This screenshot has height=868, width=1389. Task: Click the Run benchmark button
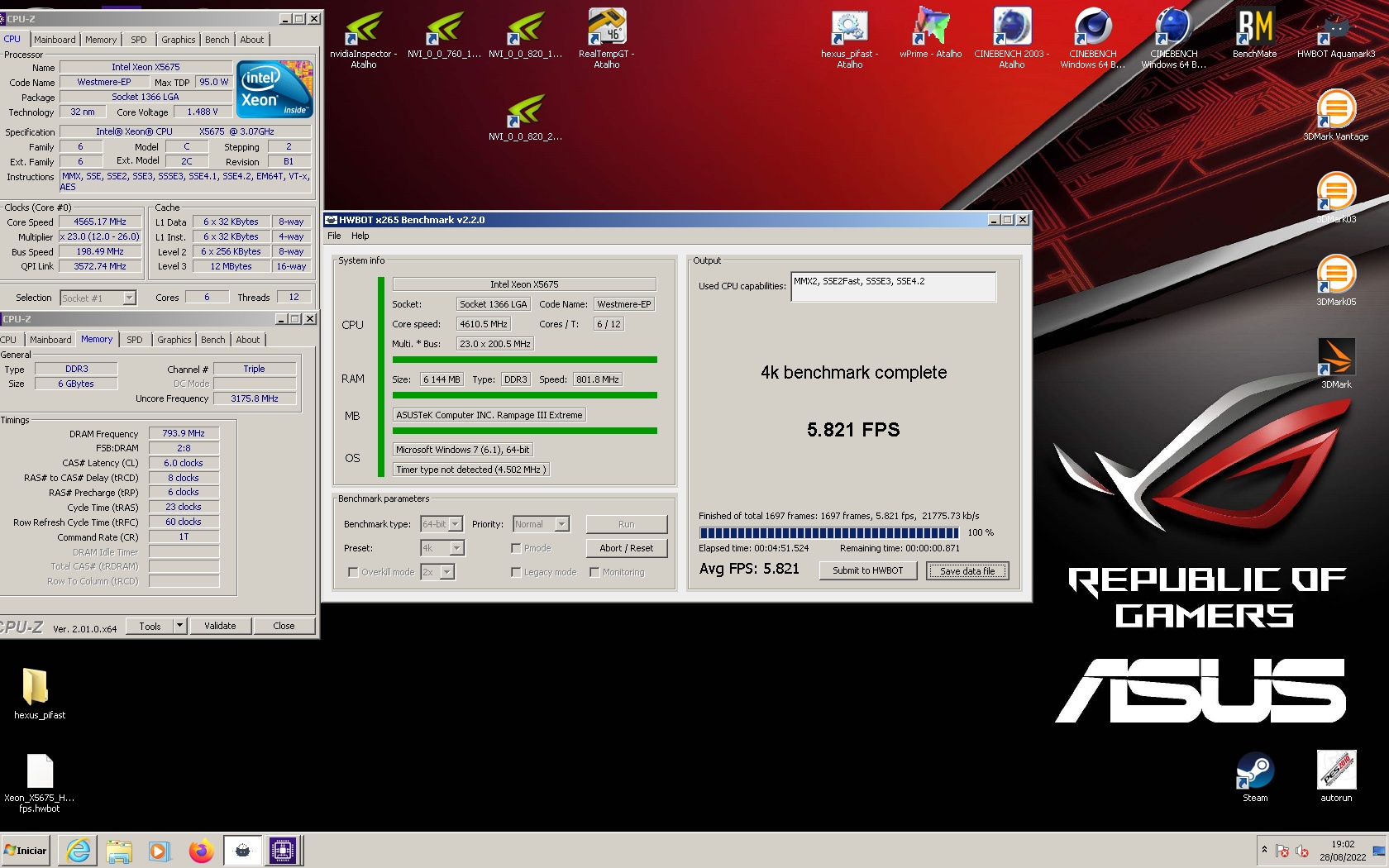click(x=627, y=524)
